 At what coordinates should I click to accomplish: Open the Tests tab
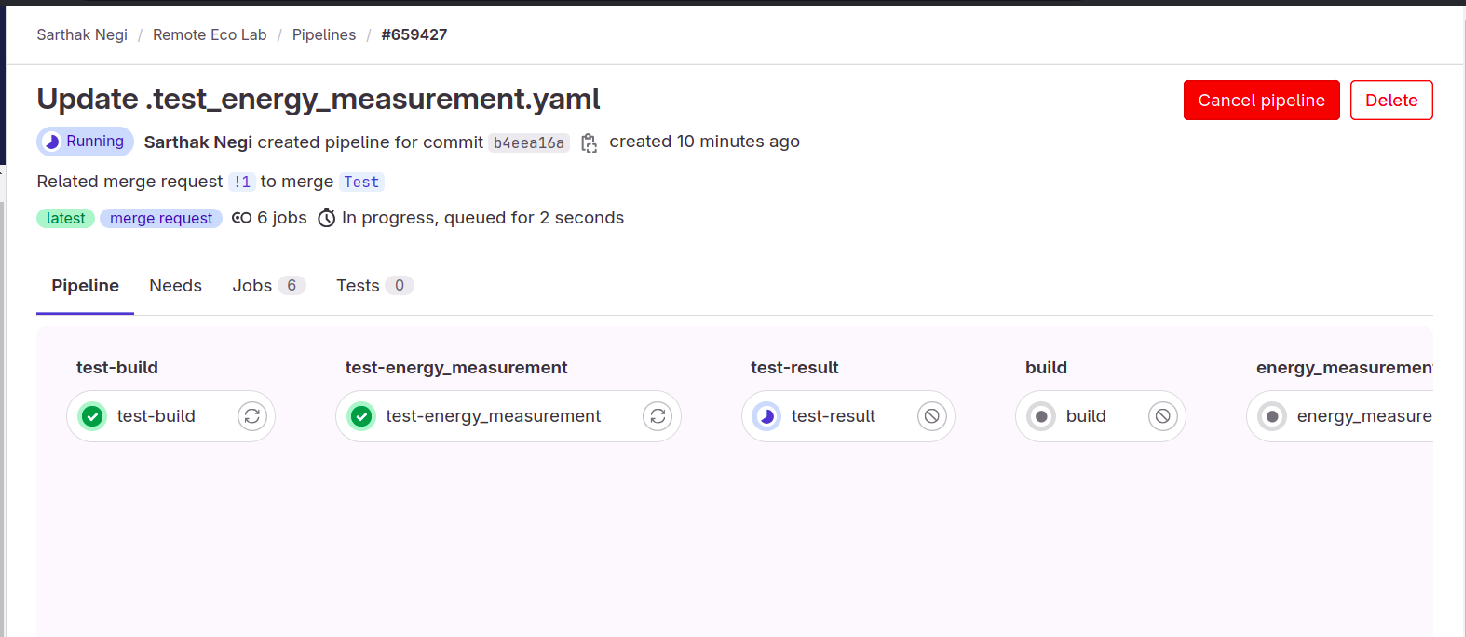pos(374,286)
